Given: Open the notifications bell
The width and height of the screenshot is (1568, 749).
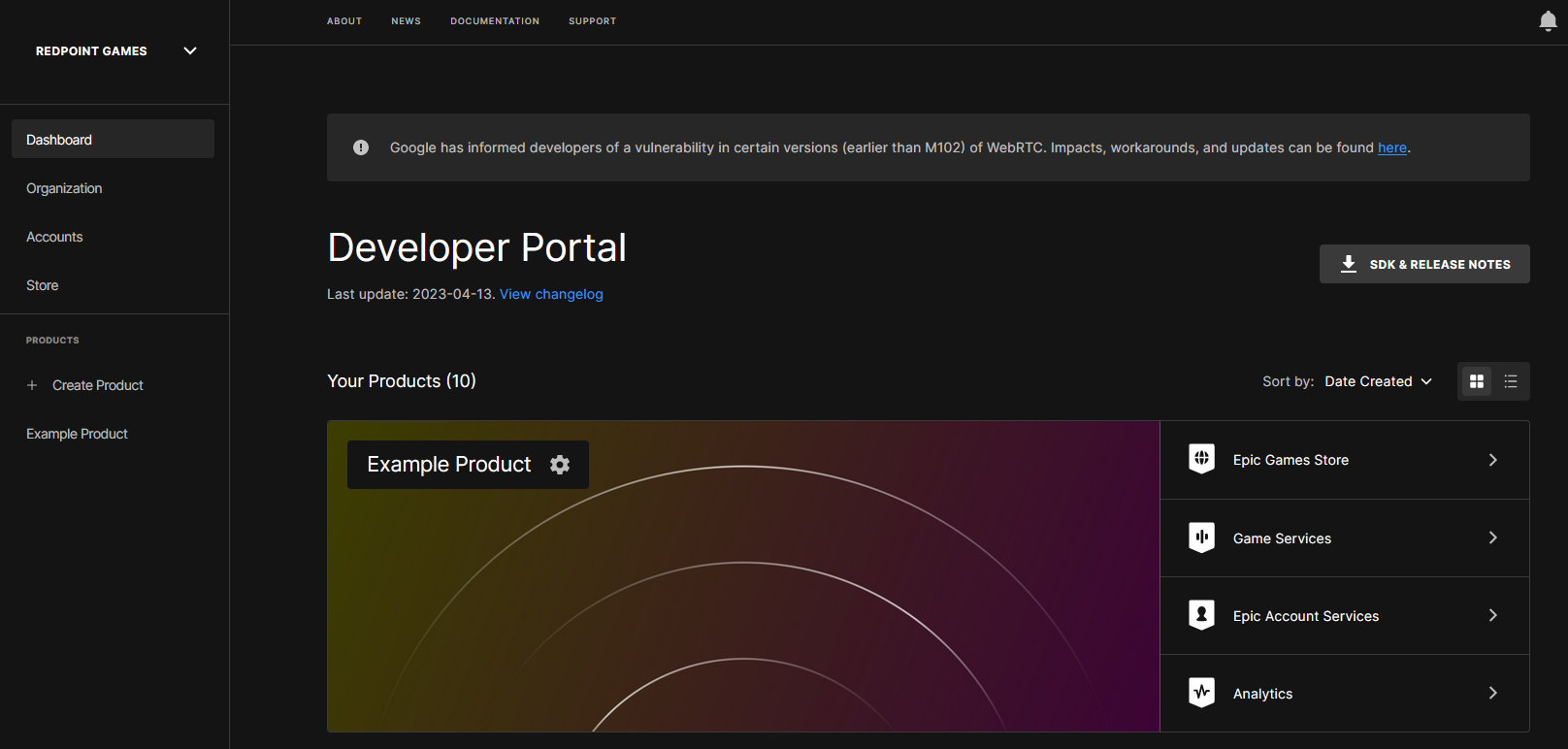Looking at the screenshot, I should click(1548, 21).
